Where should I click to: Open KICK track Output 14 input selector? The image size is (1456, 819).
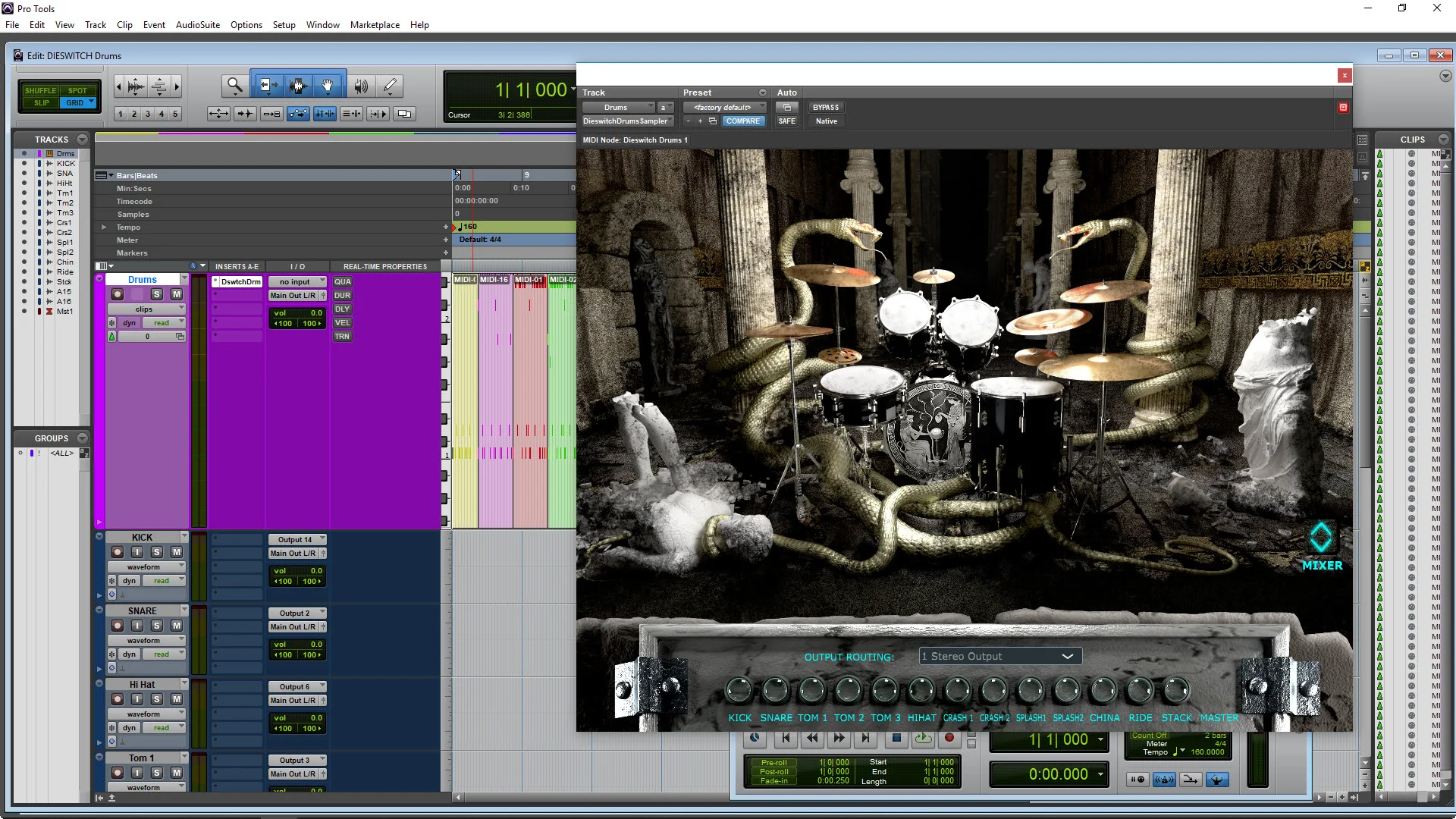pos(297,539)
